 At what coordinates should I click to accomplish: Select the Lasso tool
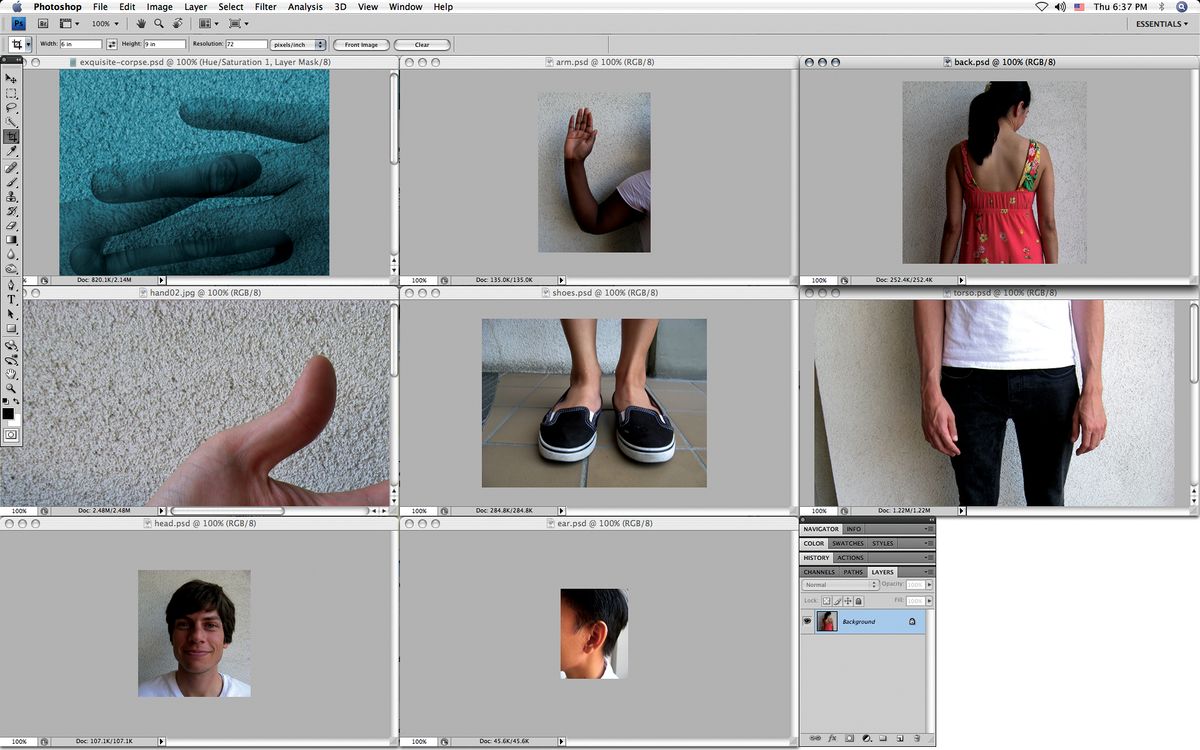[11, 107]
